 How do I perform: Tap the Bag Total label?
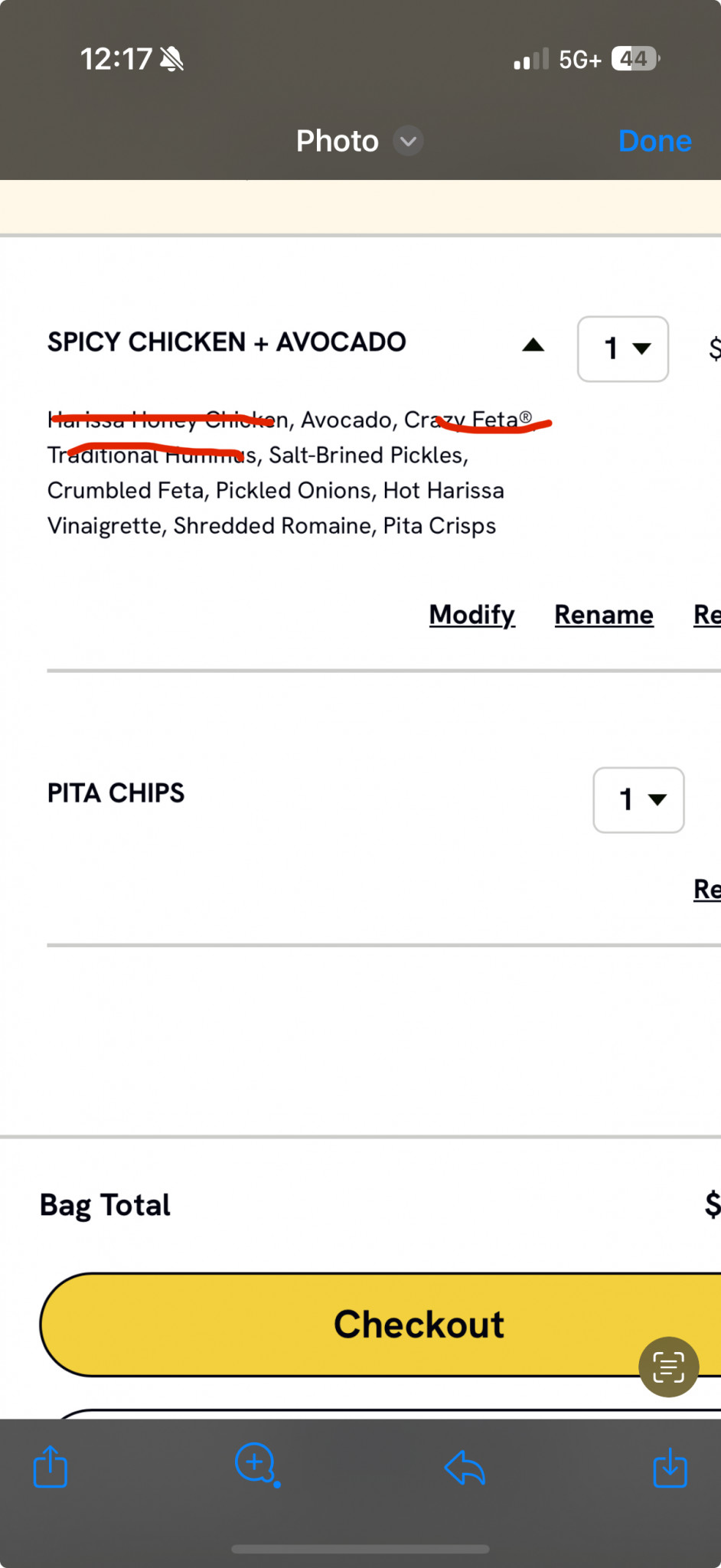(x=105, y=1205)
